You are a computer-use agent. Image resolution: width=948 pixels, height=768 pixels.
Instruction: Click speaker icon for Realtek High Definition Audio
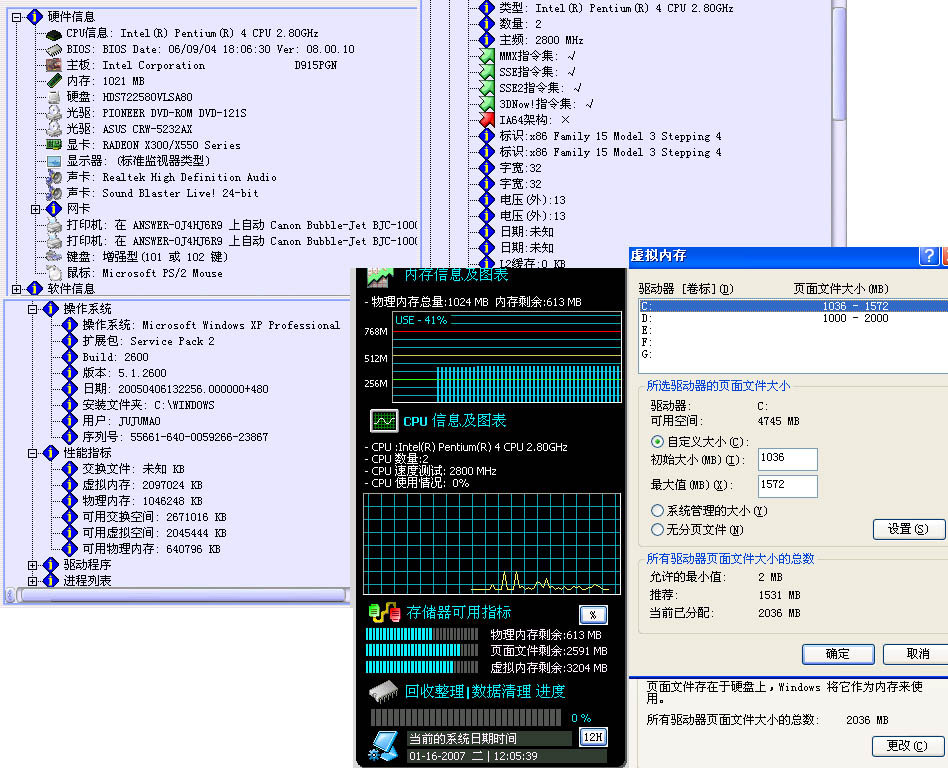(x=54, y=177)
